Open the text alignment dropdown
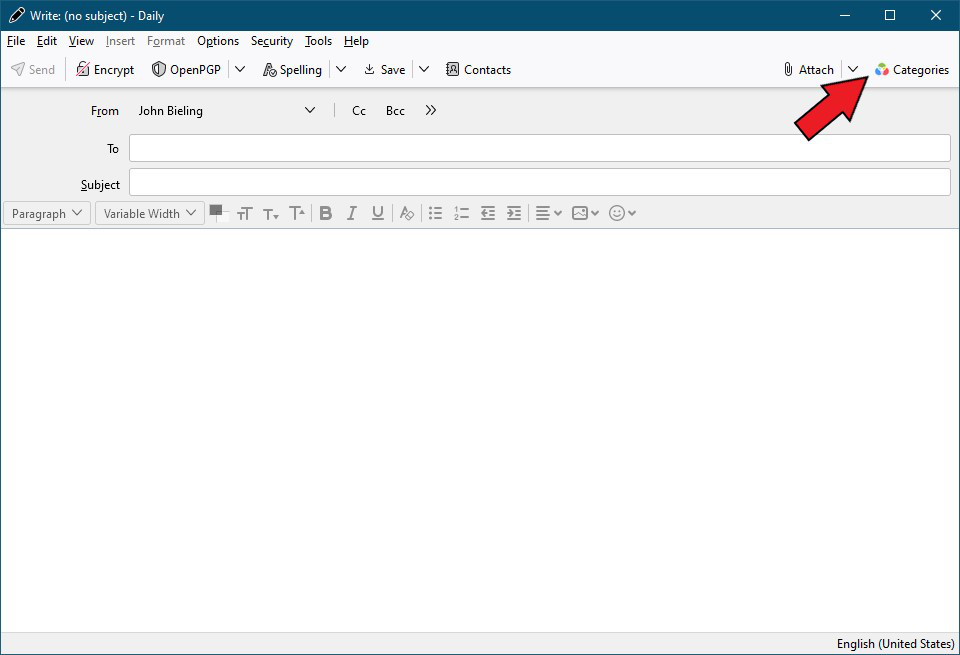Viewport: 960px width, 655px height. pyautogui.click(x=548, y=213)
